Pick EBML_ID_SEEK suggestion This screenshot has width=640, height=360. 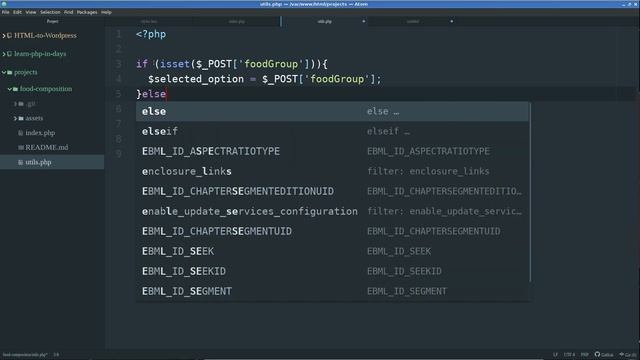(332, 251)
